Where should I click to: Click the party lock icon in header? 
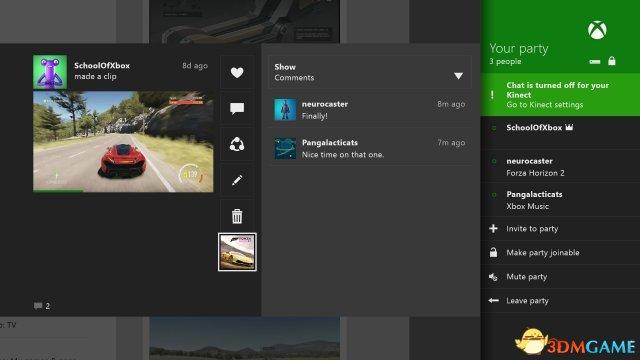point(611,61)
